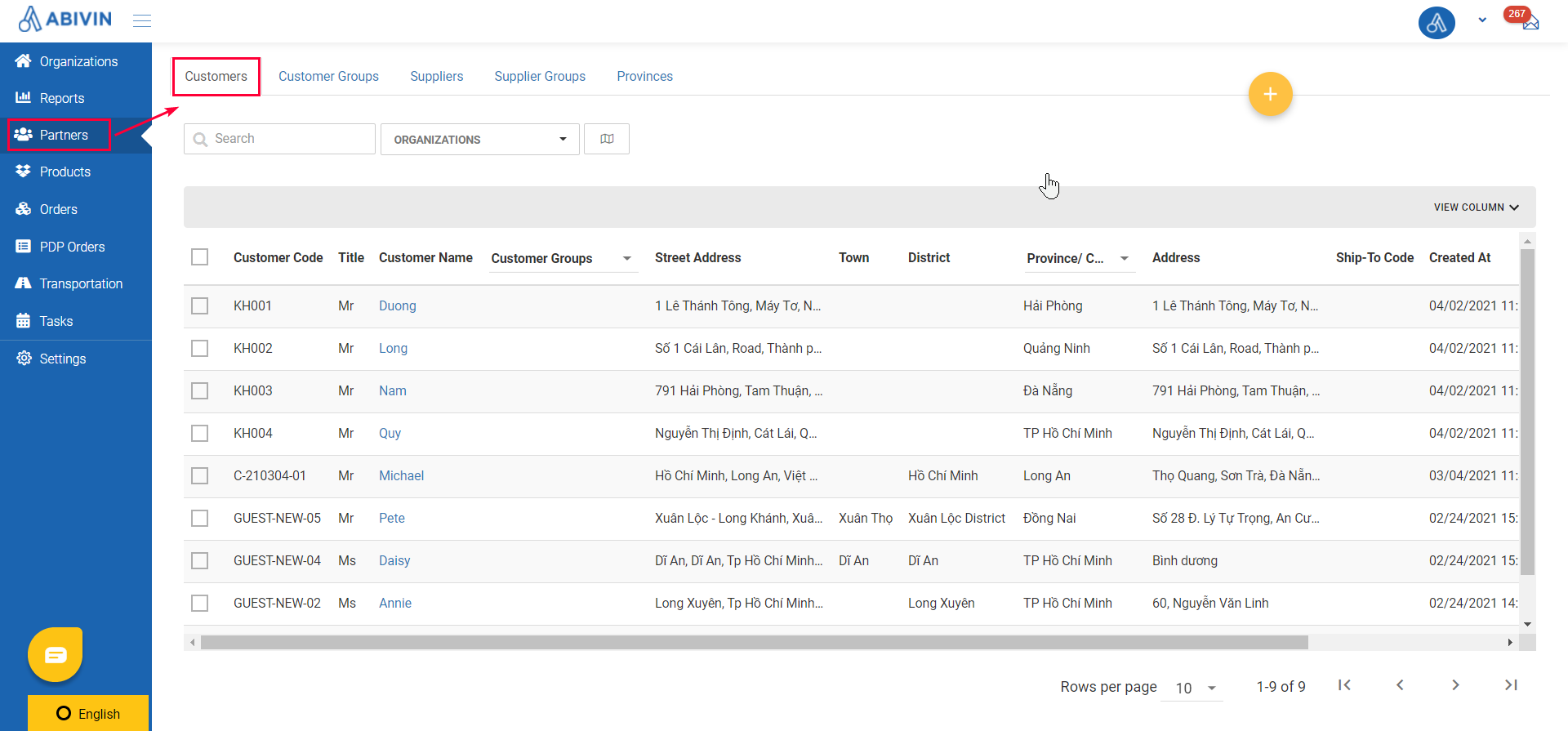The image size is (1568, 731).
Task: Switch to the Suppliers tab
Action: 436,76
